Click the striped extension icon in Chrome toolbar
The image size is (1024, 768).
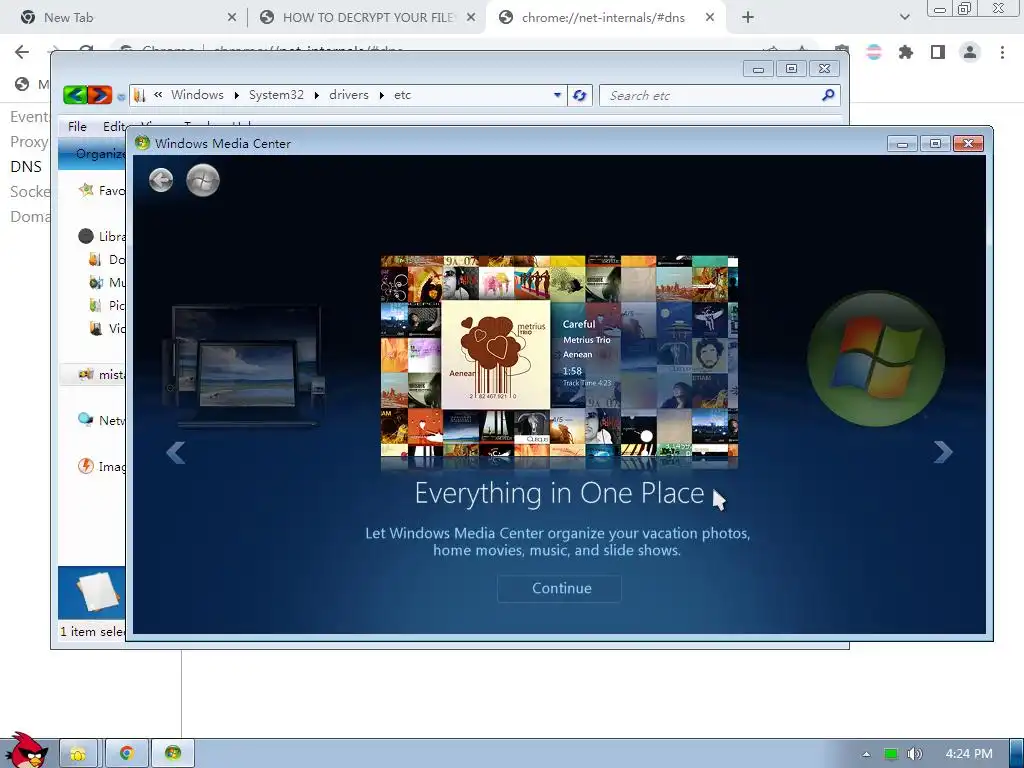click(x=874, y=52)
